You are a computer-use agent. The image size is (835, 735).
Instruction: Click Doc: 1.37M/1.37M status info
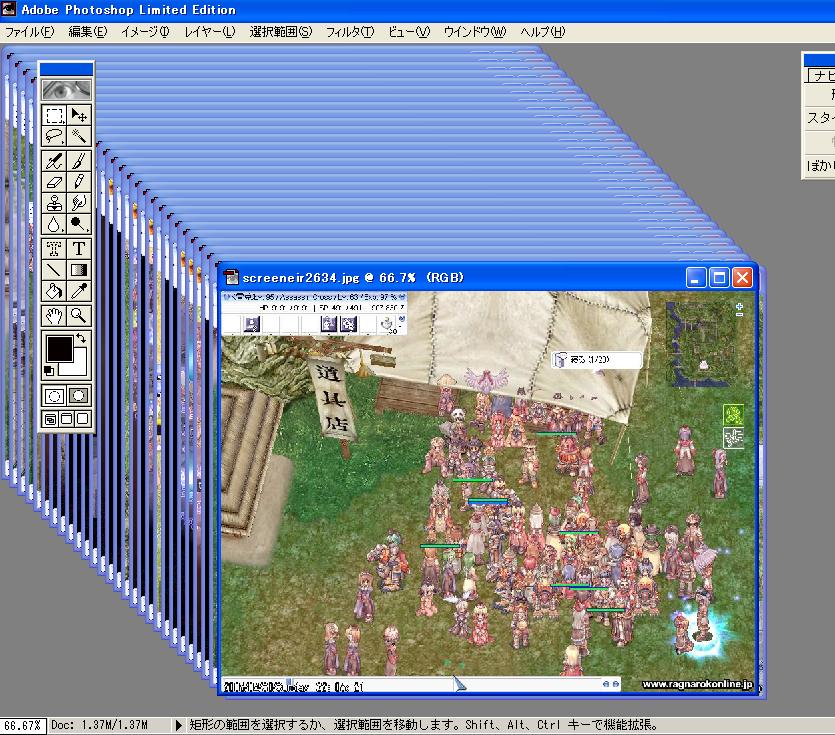[x=100, y=725]
